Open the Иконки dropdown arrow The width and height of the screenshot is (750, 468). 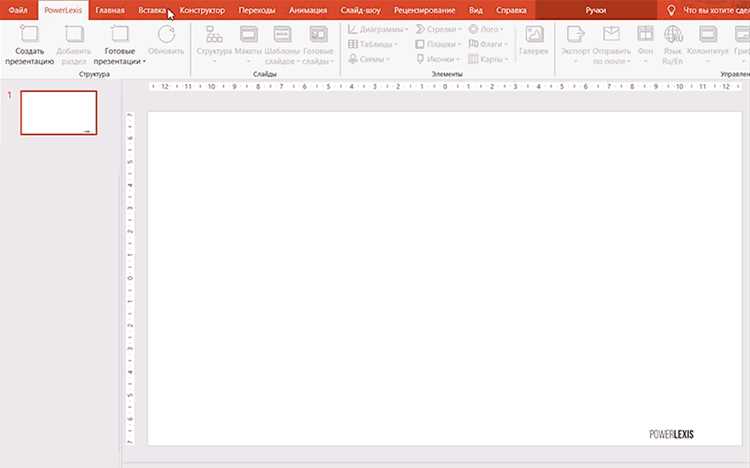tap(458, 59)
